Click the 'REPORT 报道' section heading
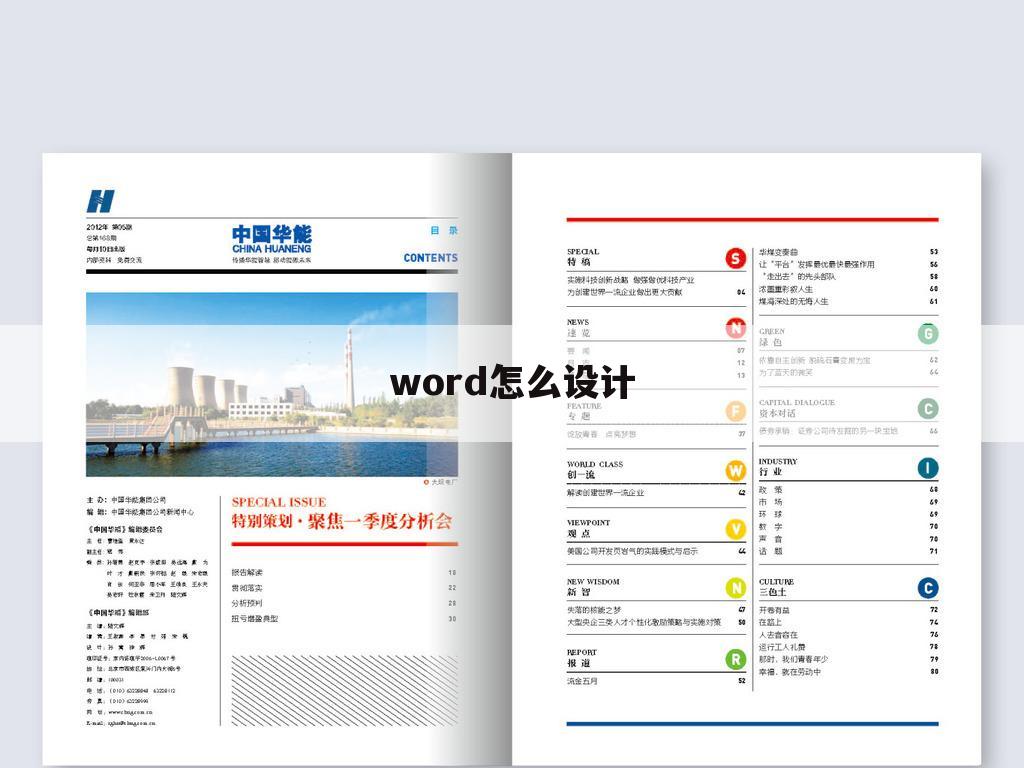The width and height of the screenshot is (1024, 768). click(581, 658)
